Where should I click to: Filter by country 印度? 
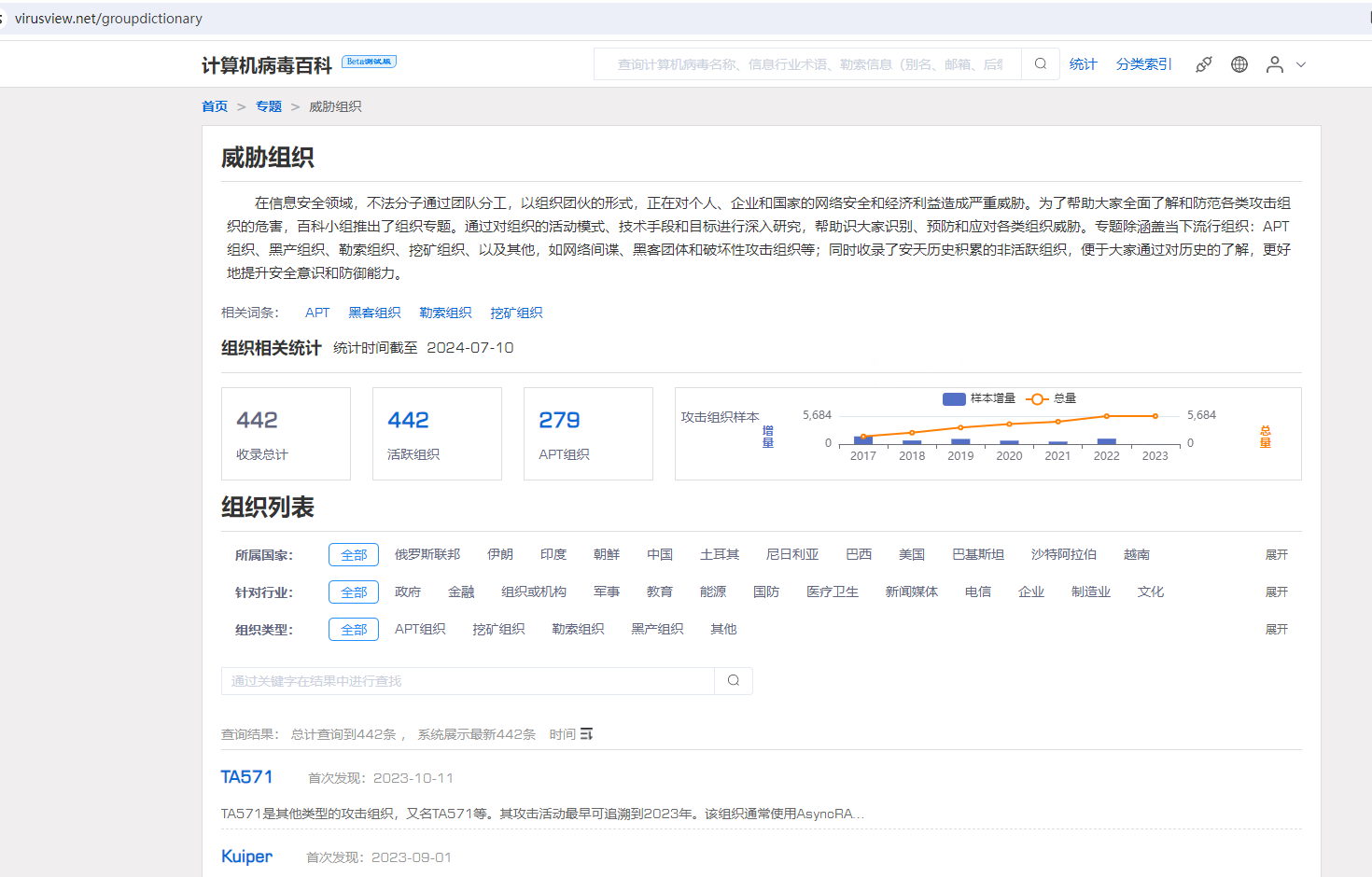pyautogui.click(x=553, y=554)
